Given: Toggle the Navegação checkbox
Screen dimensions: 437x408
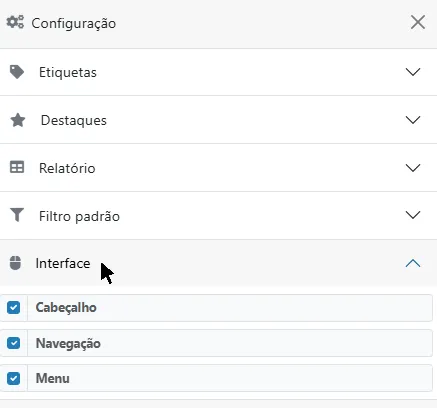Looking at the screenshot, I should (x=13, y=343).
